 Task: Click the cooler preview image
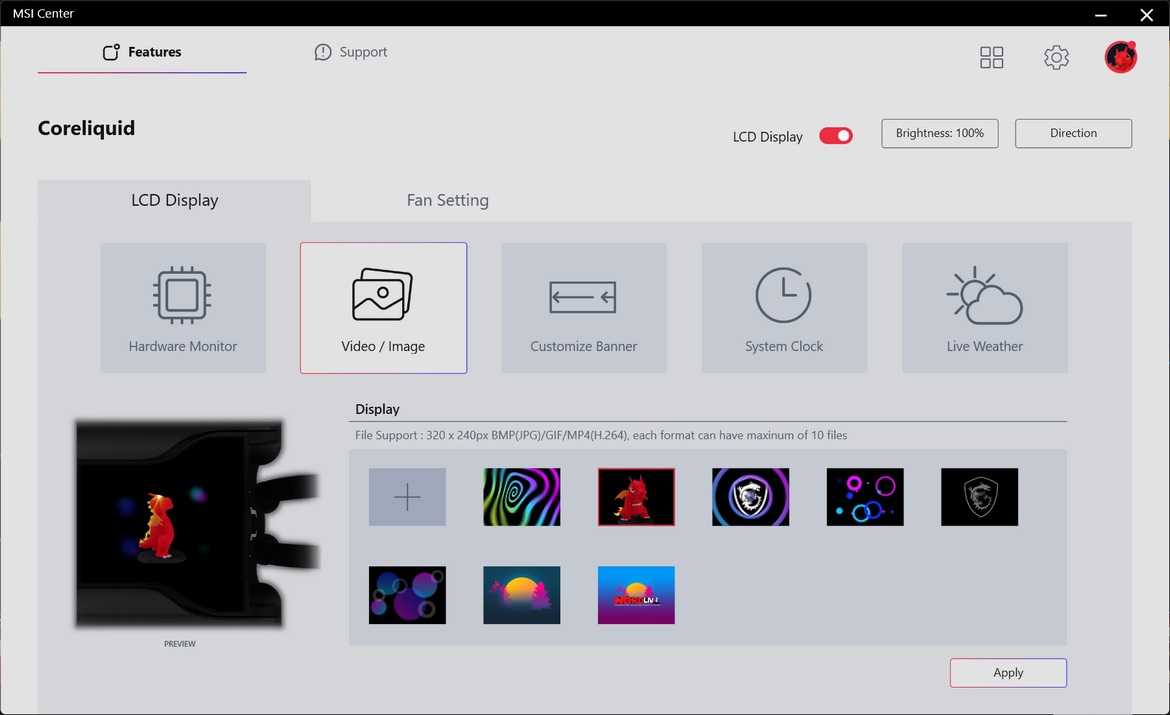pos(197,522)
